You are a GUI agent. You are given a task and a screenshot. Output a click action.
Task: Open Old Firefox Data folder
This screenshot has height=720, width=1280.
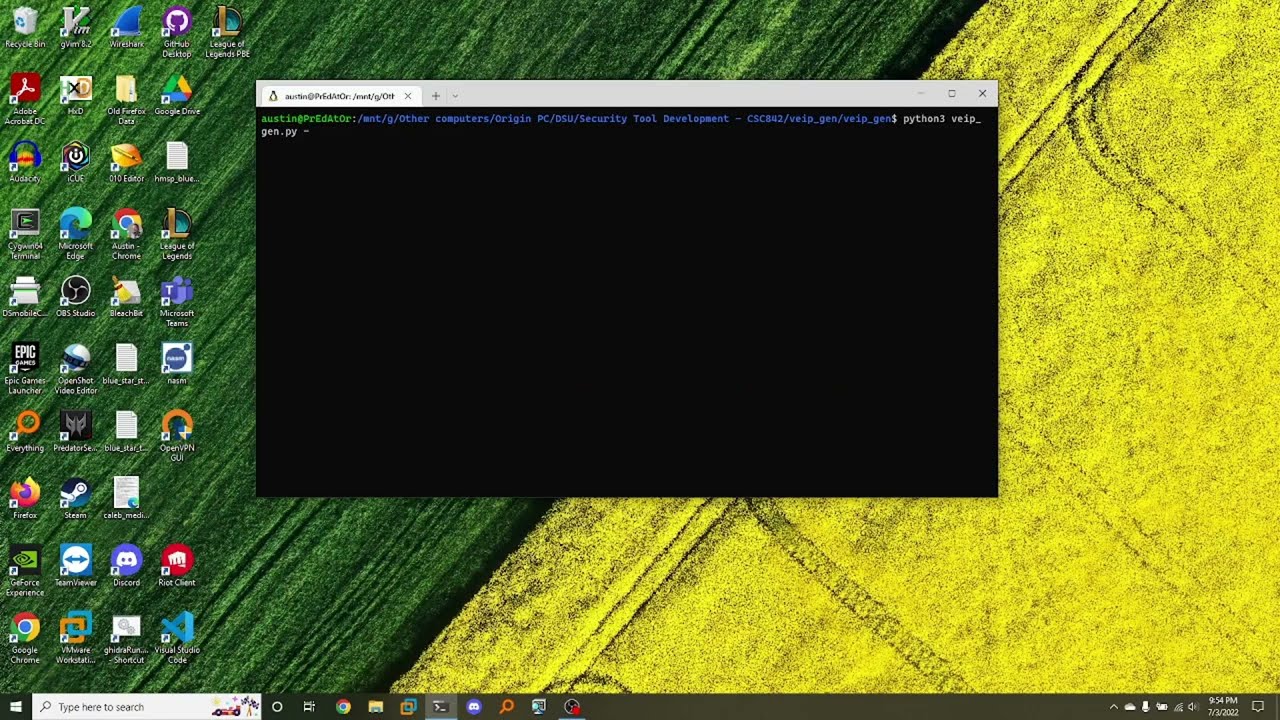tap(126, 100)
